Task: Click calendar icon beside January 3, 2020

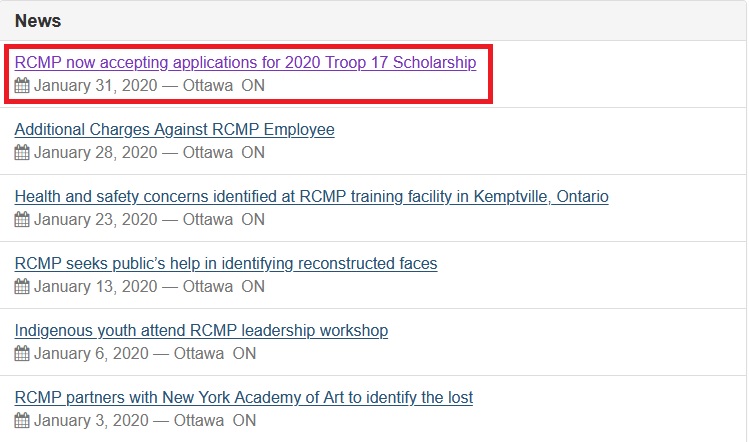Action: click(22, 421)
